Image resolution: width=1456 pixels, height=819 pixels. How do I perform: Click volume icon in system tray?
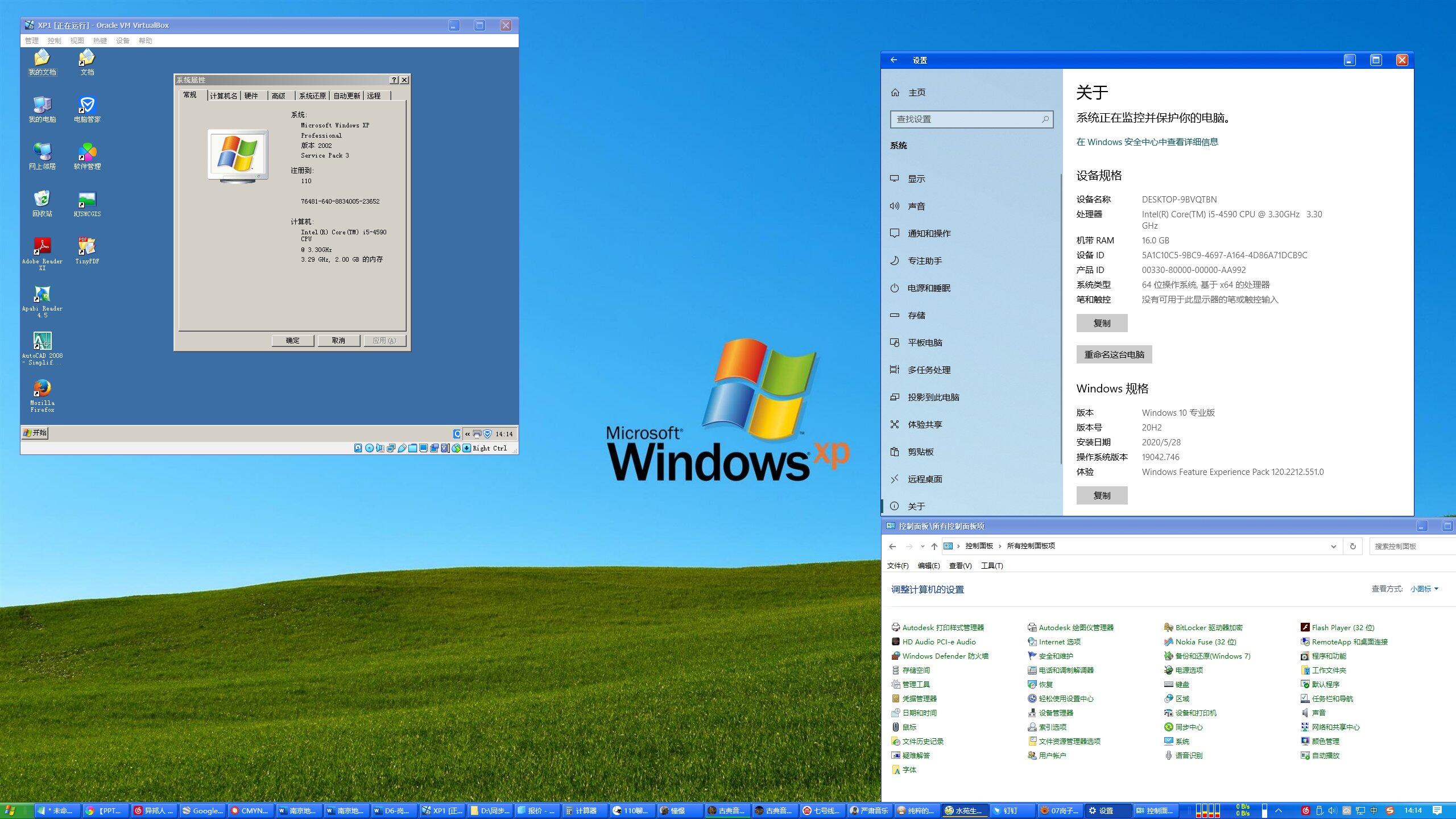[x=1333, y=810]
